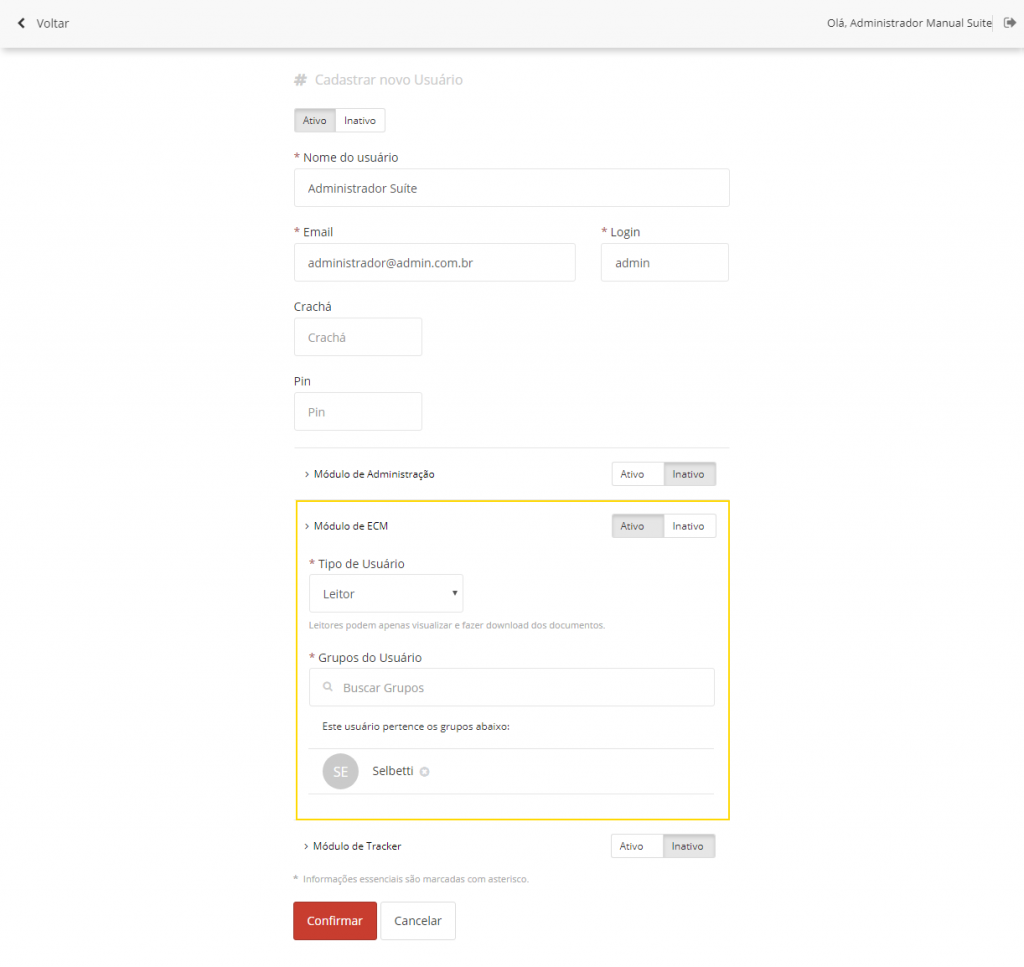Image resolution: width=1024 pixels, height=967 pixels.
Task: Click the back arrow icon next to Voltar
Action: click(x=22, y=23)
